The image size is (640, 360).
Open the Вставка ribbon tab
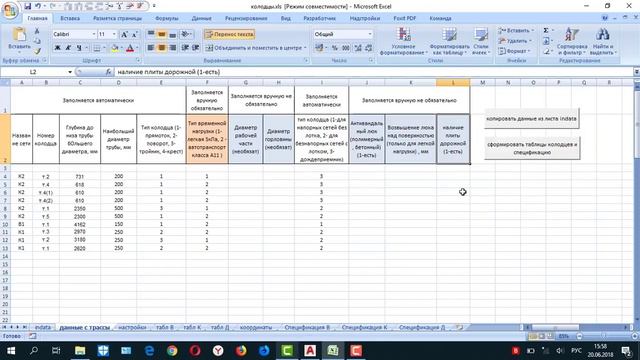(x=70, y=18)
